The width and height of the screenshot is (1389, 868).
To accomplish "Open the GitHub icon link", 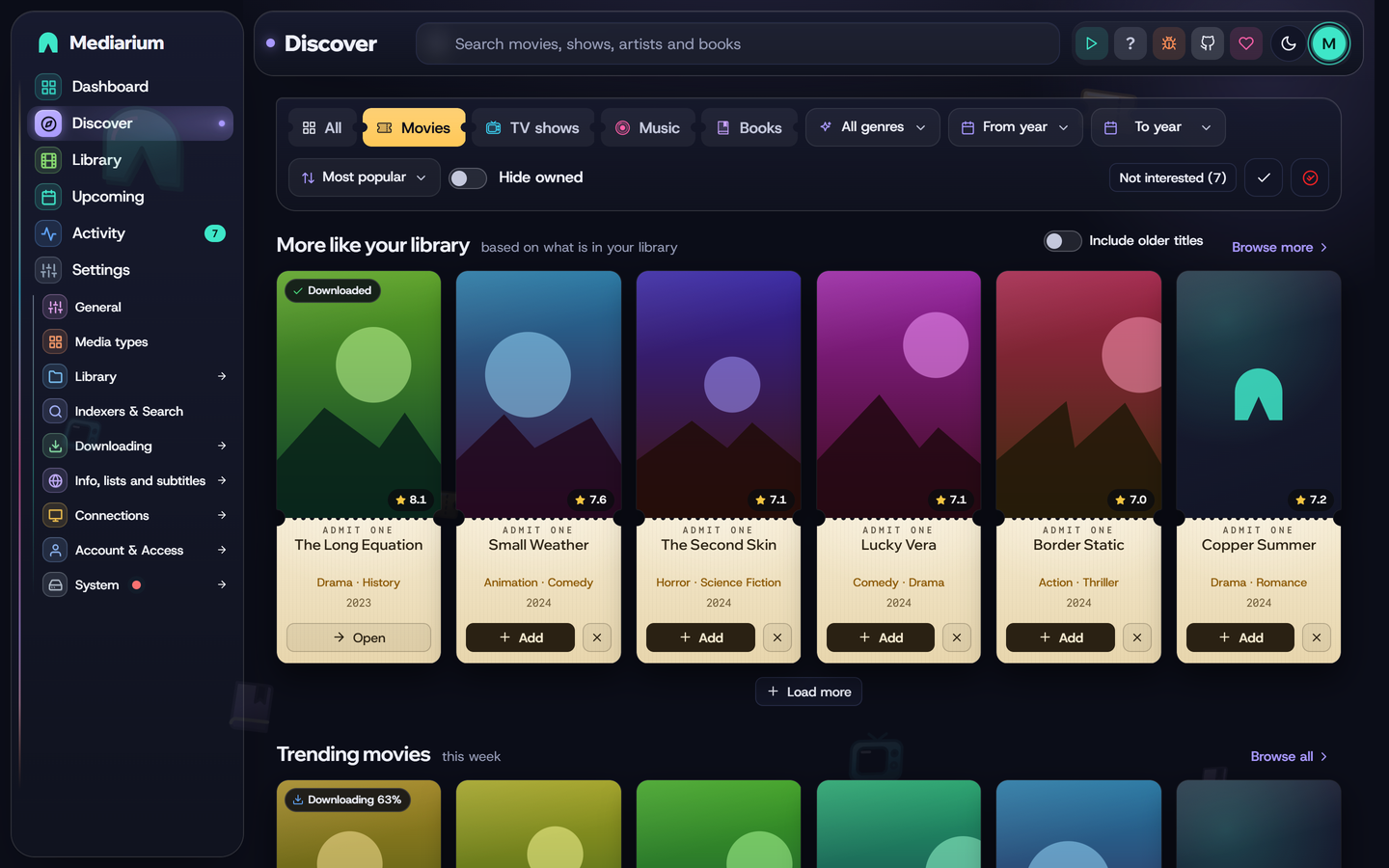I will 1207,43.
